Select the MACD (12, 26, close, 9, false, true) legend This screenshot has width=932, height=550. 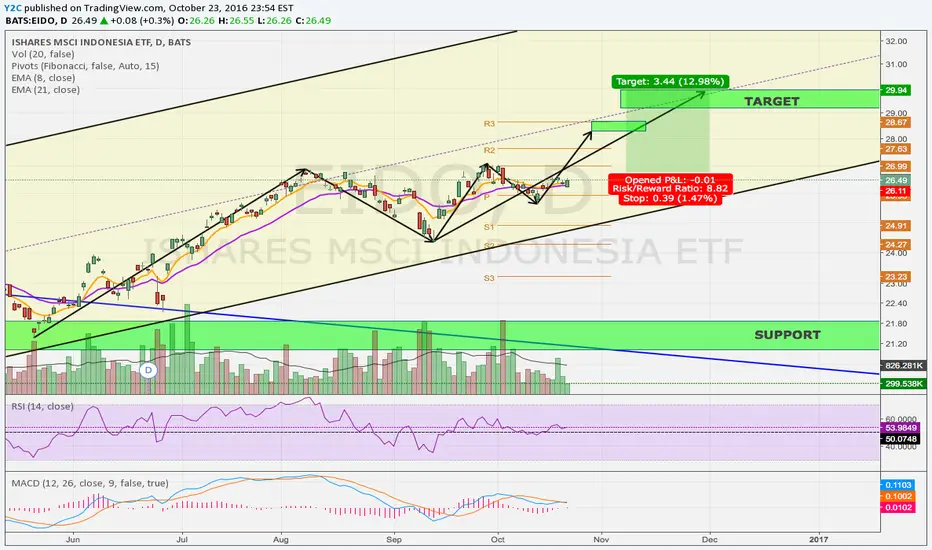click(x=90, y=483)
